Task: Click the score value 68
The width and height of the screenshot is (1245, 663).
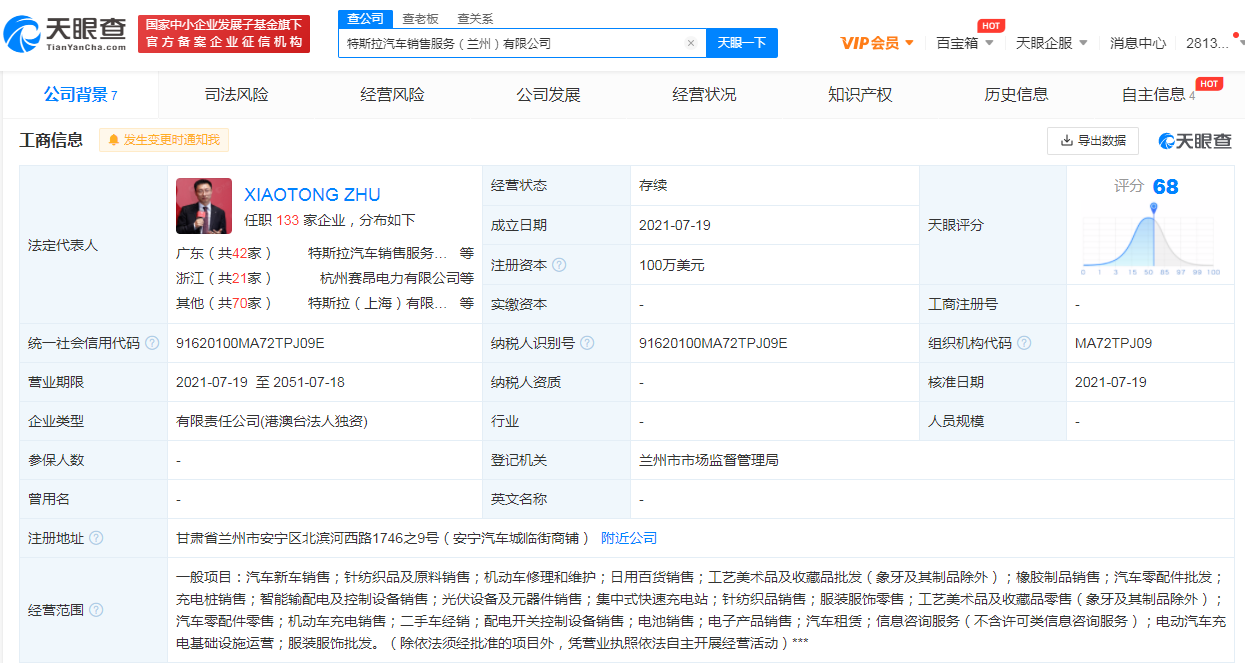Action: click(1165, 187)
